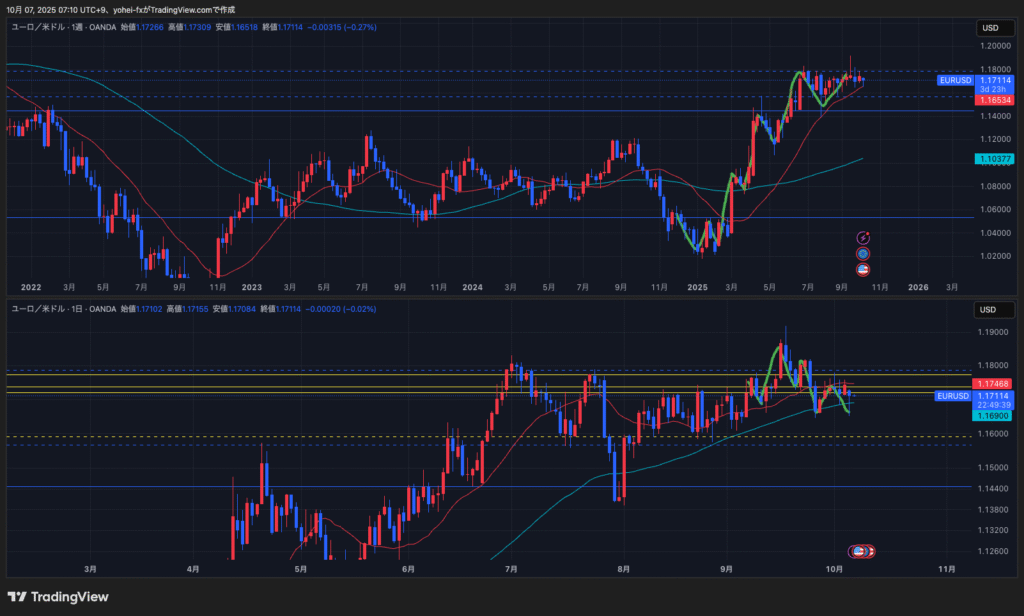
Task: Click the lightning bolt event icon on weekly chart
Action: click(863, 237)
